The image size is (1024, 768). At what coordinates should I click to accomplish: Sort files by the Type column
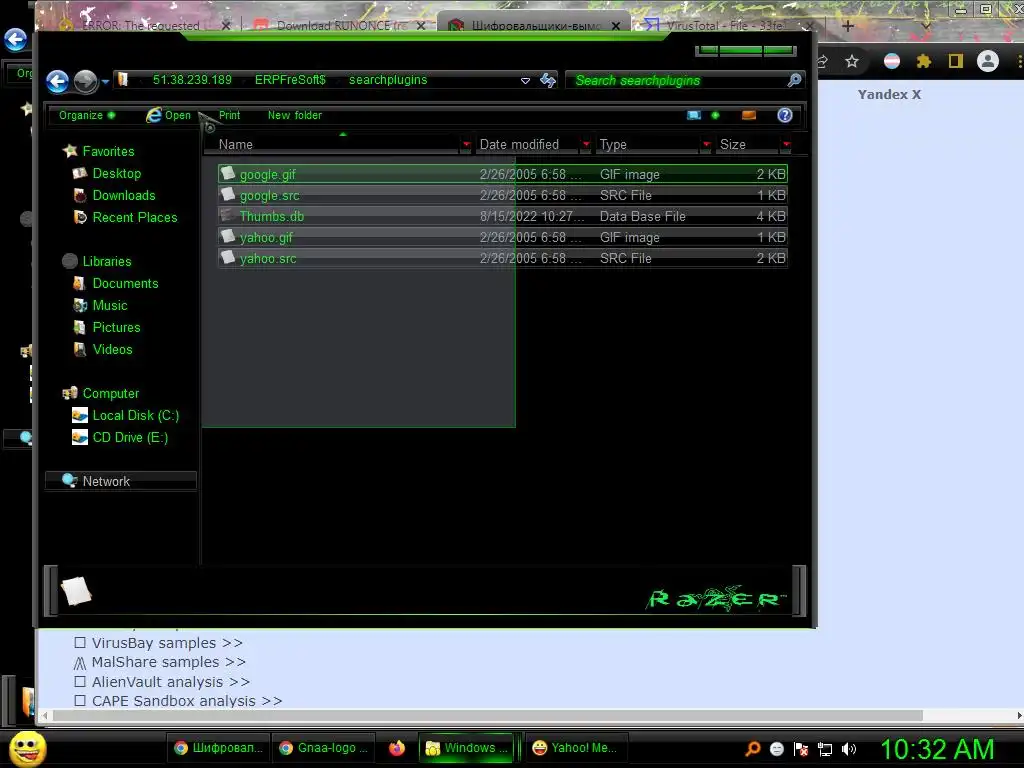(x=647, y=144)
